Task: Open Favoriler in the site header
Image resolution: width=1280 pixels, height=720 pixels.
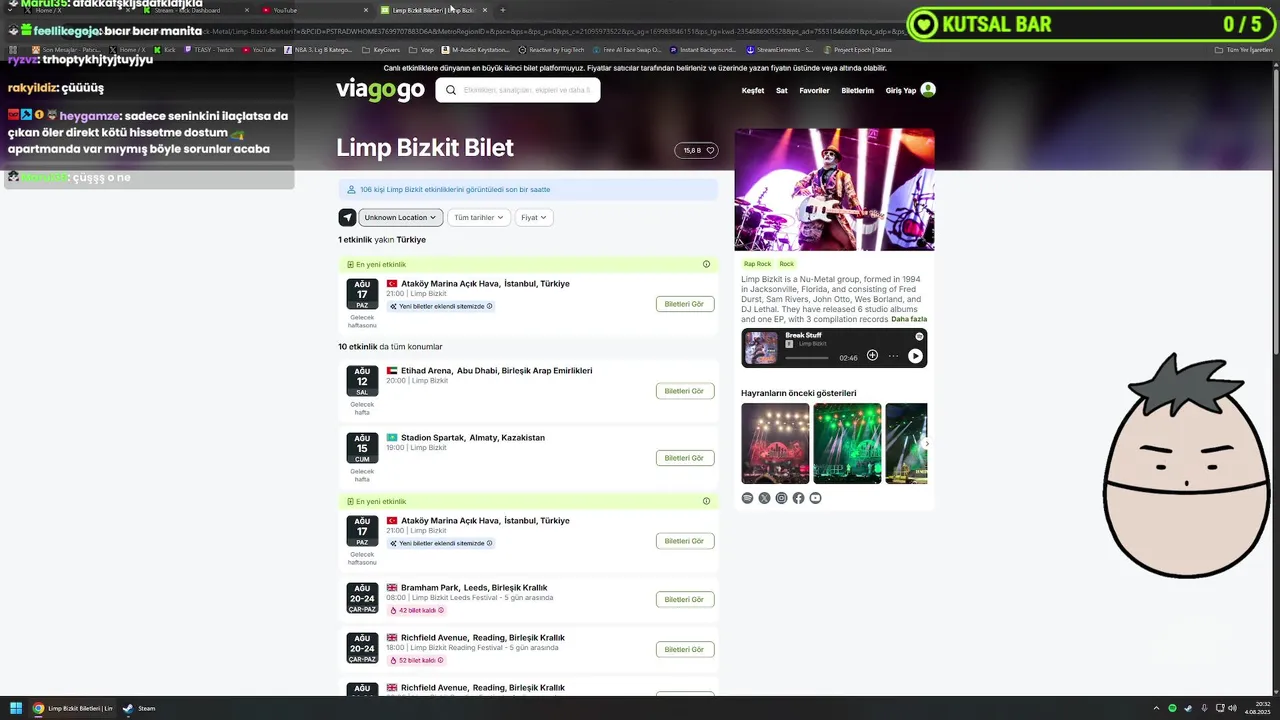Action: pos(814,90)
